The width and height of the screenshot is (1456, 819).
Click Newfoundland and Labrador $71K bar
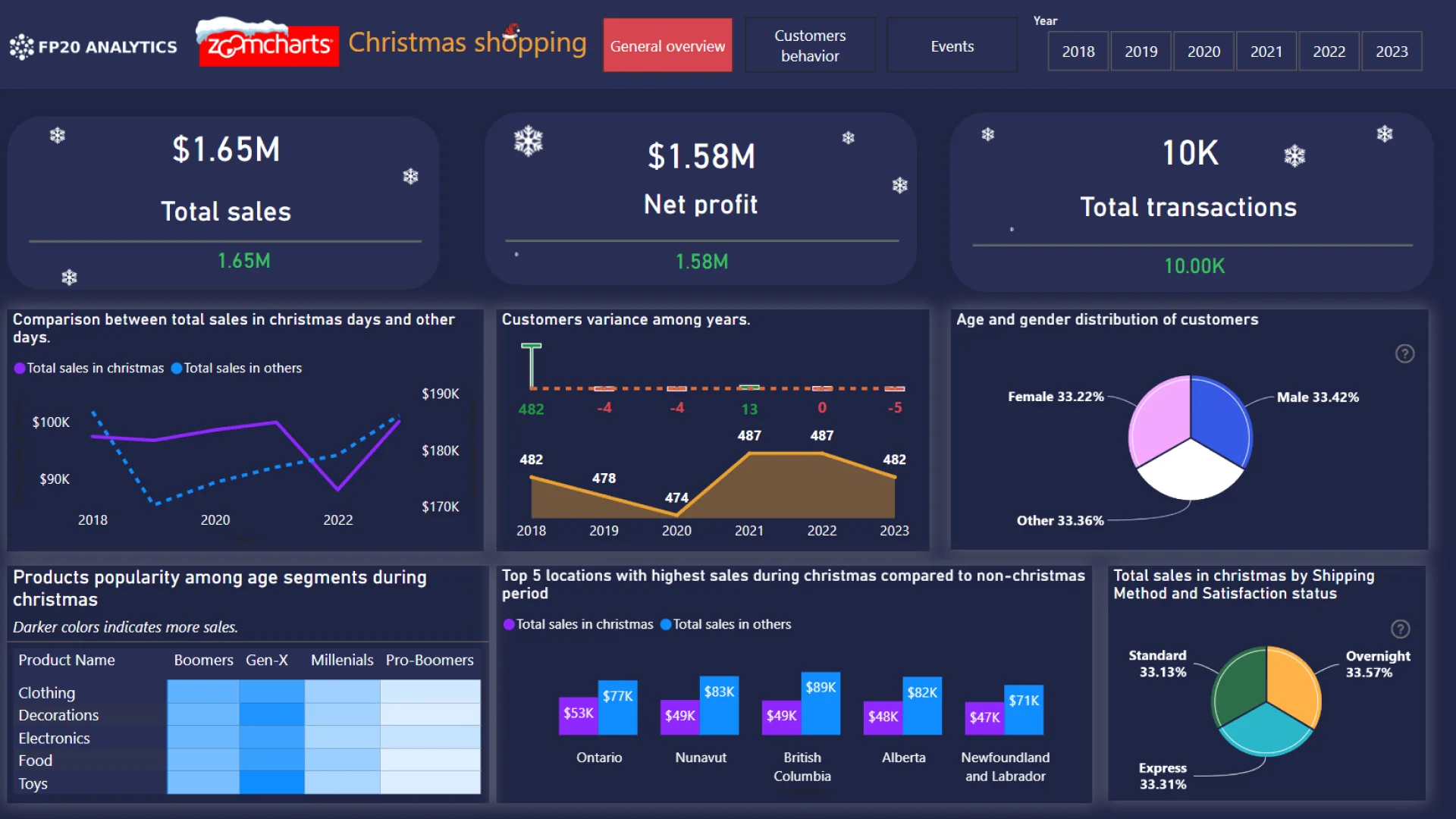tap(1024, 710)
